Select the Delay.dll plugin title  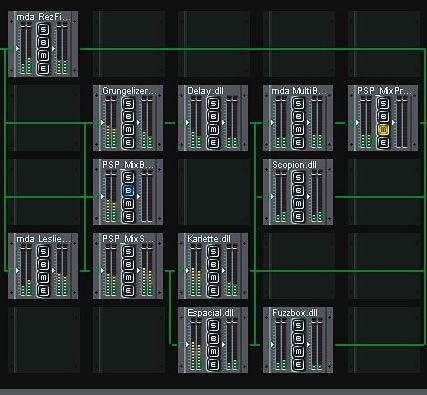point(205,91)
